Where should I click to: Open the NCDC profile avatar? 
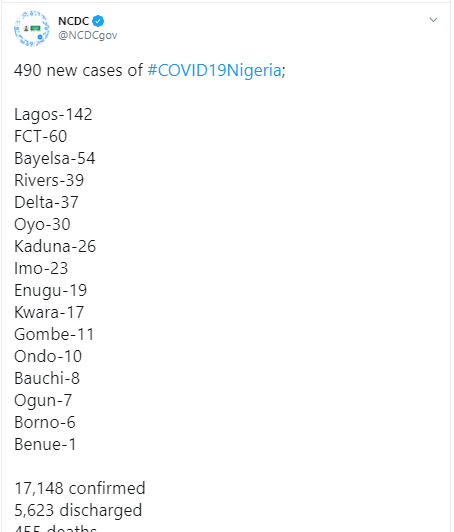pyautogui.click(x=32, y=28)
